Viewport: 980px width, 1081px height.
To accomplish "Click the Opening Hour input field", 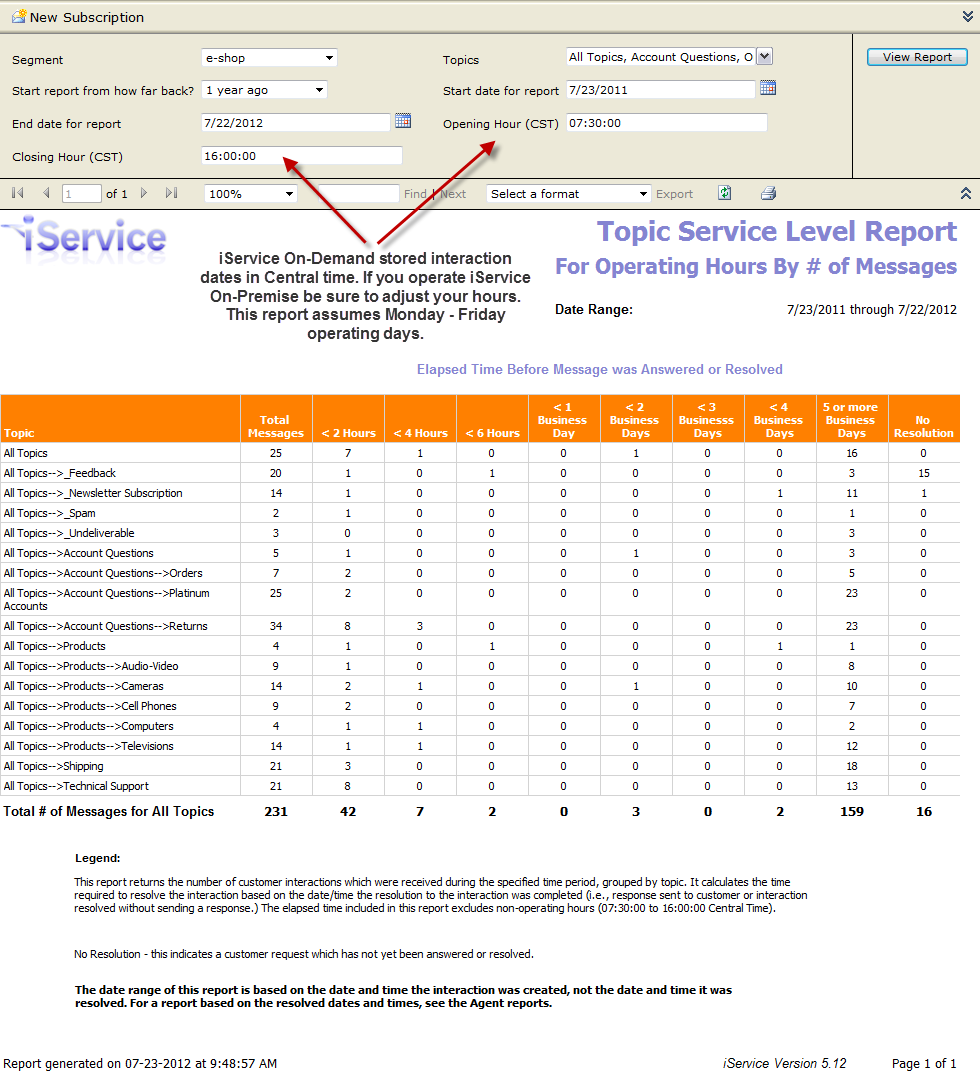I will coord(667,123).
